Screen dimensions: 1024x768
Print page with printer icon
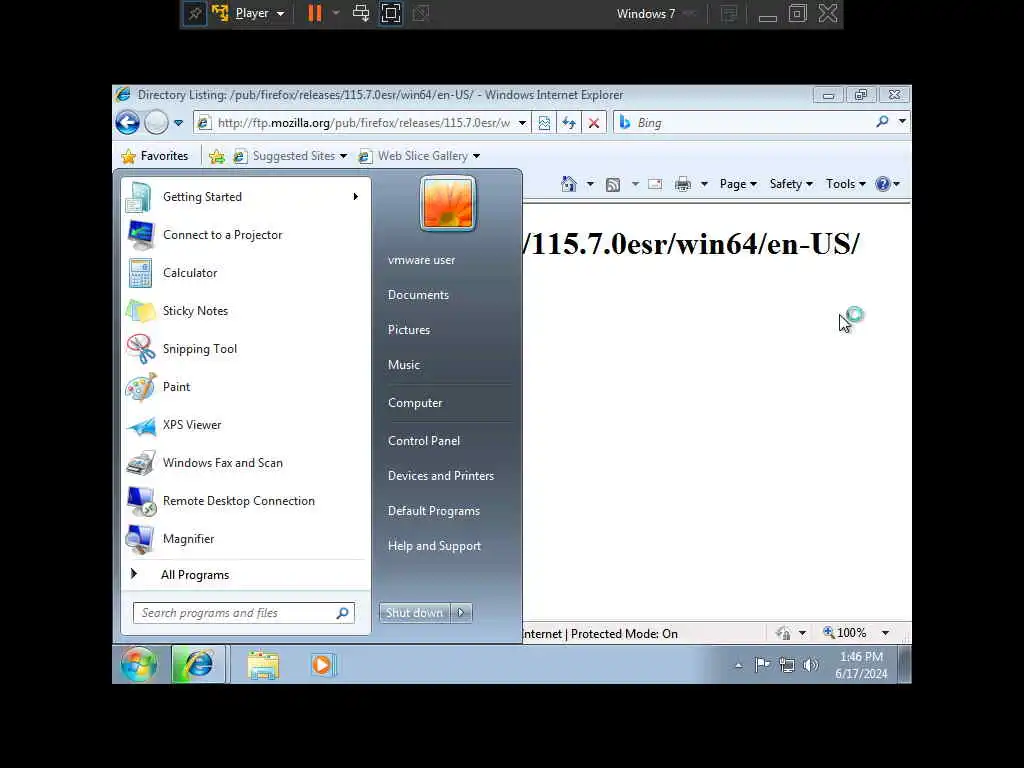(x=682, y=184)
